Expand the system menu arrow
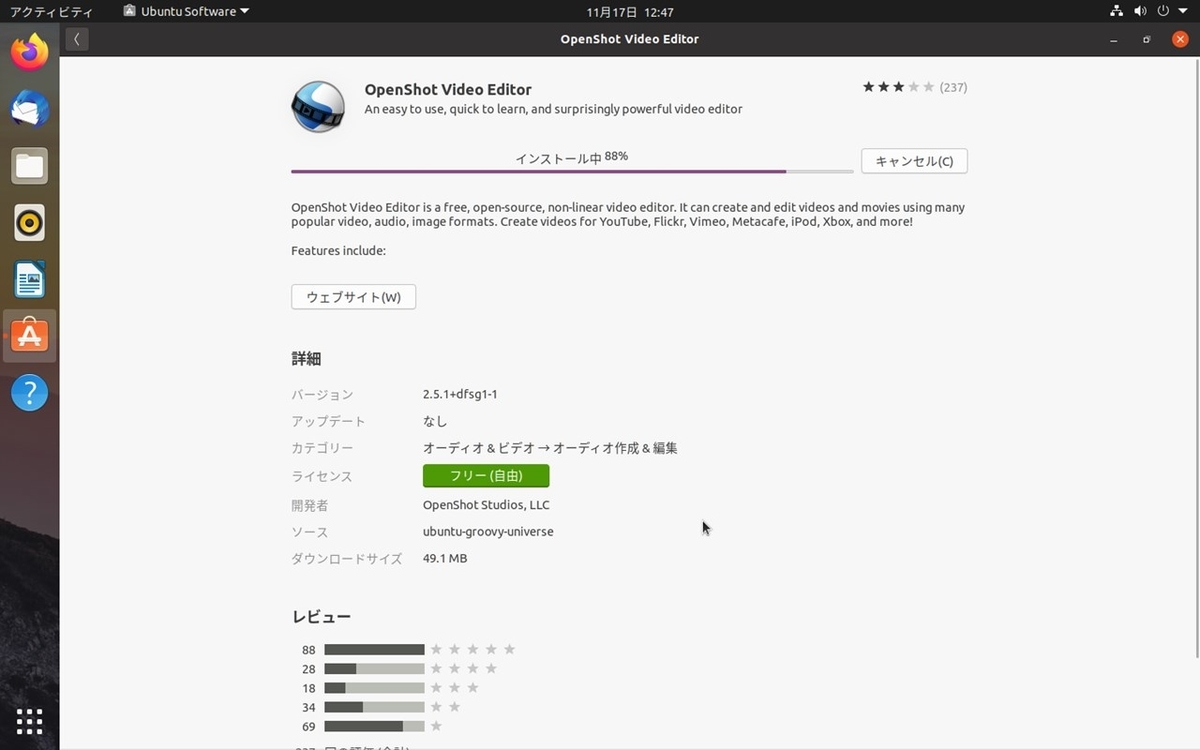The width and height of the screenshot is (1200, 750). (1181, 12)
